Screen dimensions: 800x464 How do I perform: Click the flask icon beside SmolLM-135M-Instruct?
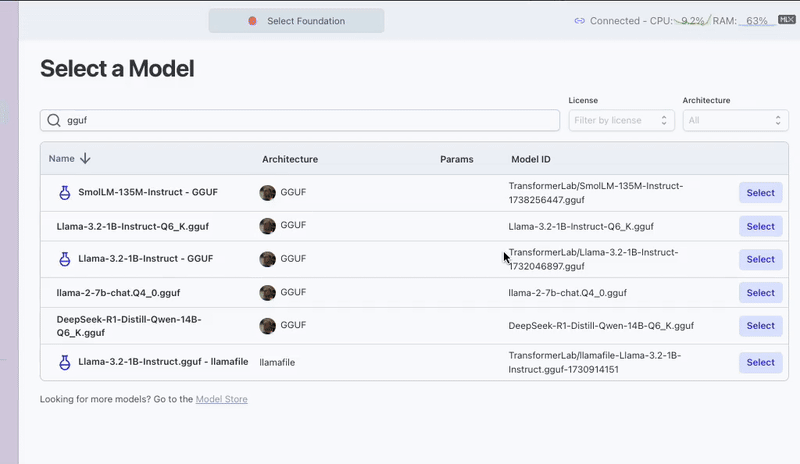[x=64, y=192]
